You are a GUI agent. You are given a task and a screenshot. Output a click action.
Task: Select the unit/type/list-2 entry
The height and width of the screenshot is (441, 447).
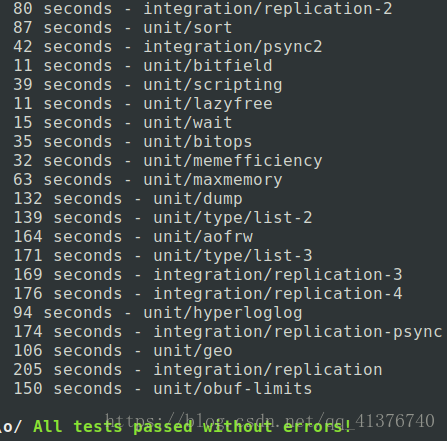[x=163, y=218]
